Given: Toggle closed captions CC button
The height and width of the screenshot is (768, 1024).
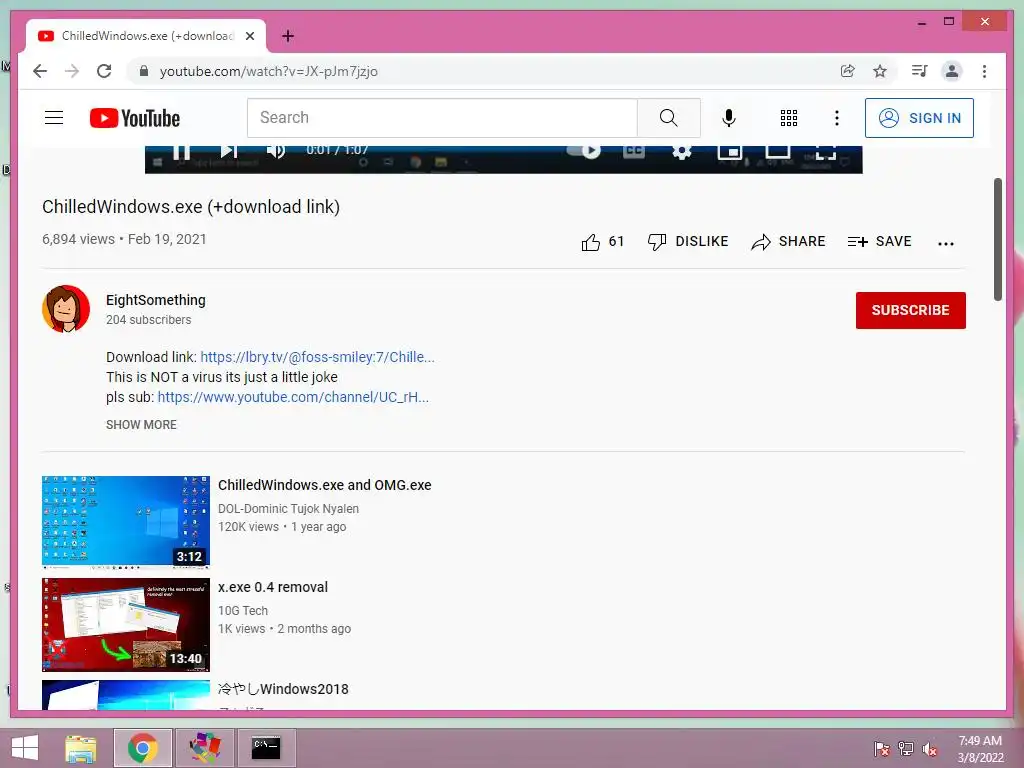Looking at the screenshot, I should (x=633, y=152).
